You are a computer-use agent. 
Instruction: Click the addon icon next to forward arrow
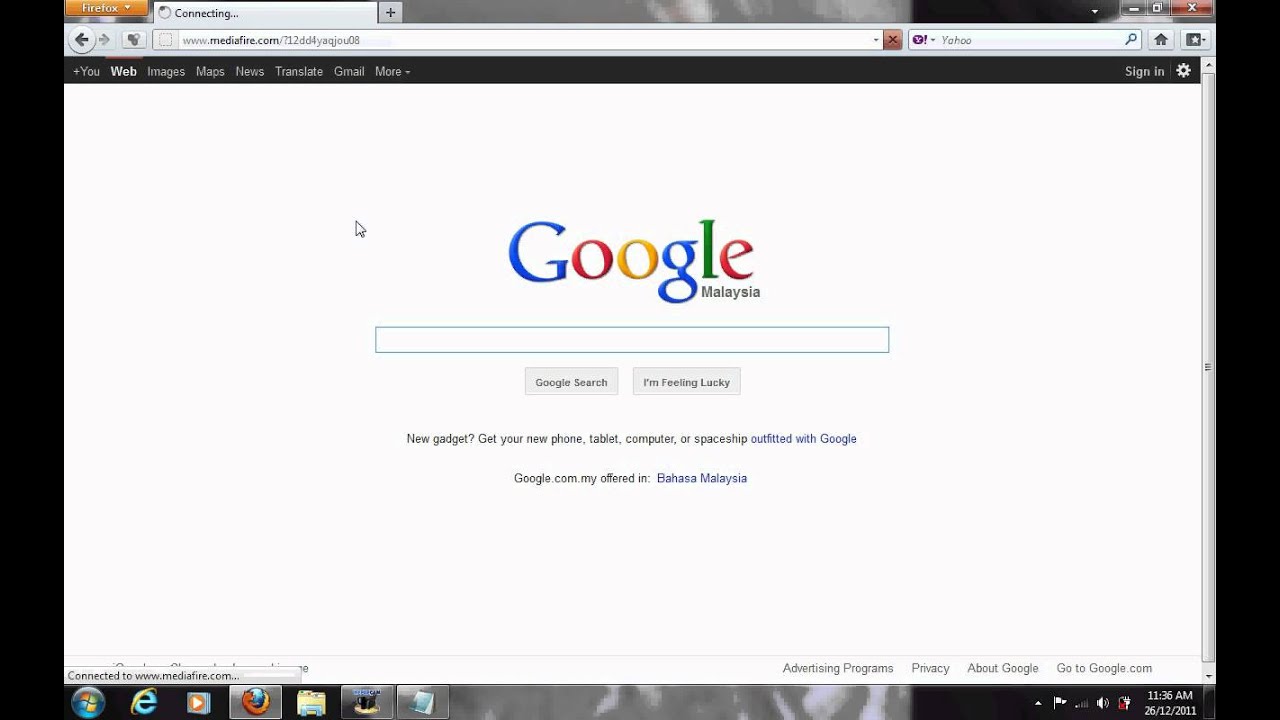tap(133, 40)
